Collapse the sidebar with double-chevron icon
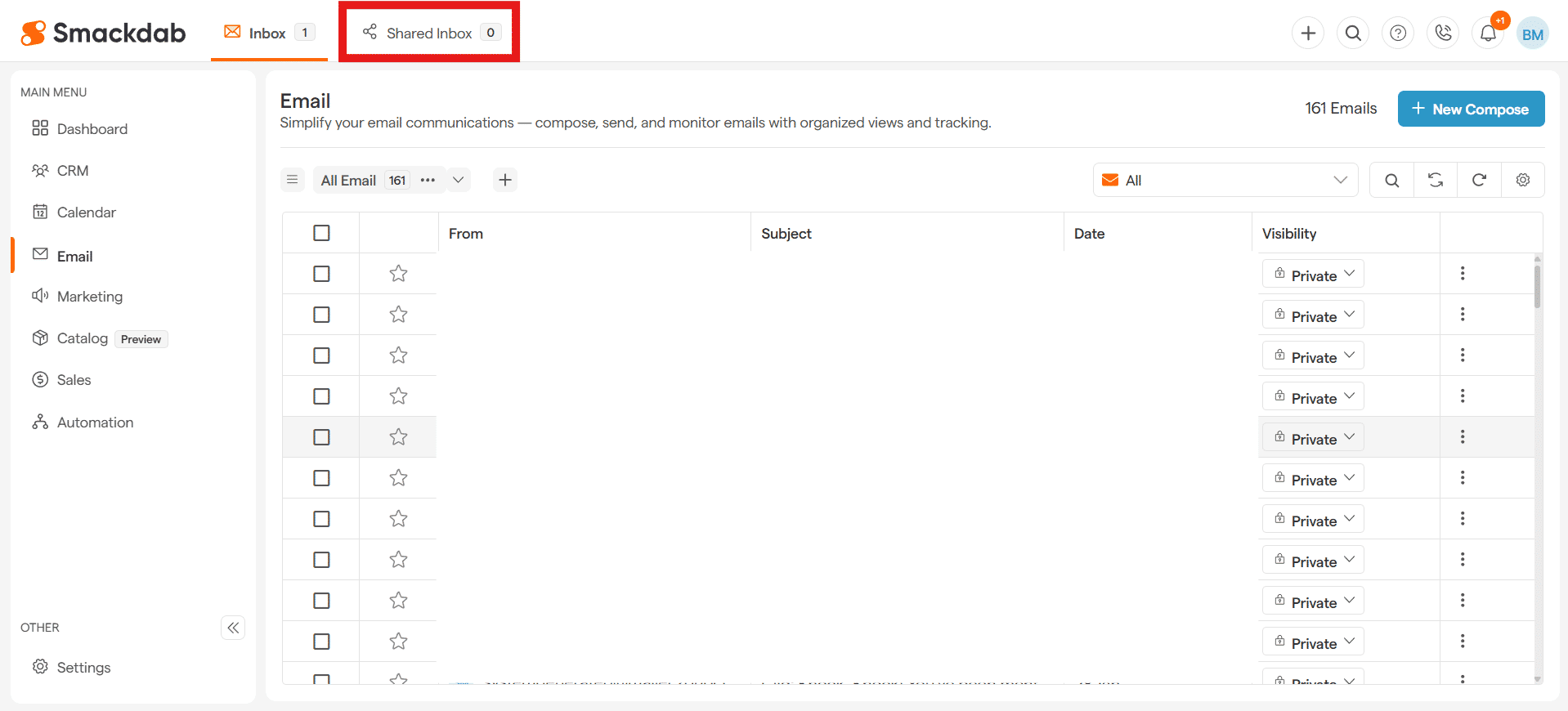The height and width of the screenshot is (711, 1568). 233,628
